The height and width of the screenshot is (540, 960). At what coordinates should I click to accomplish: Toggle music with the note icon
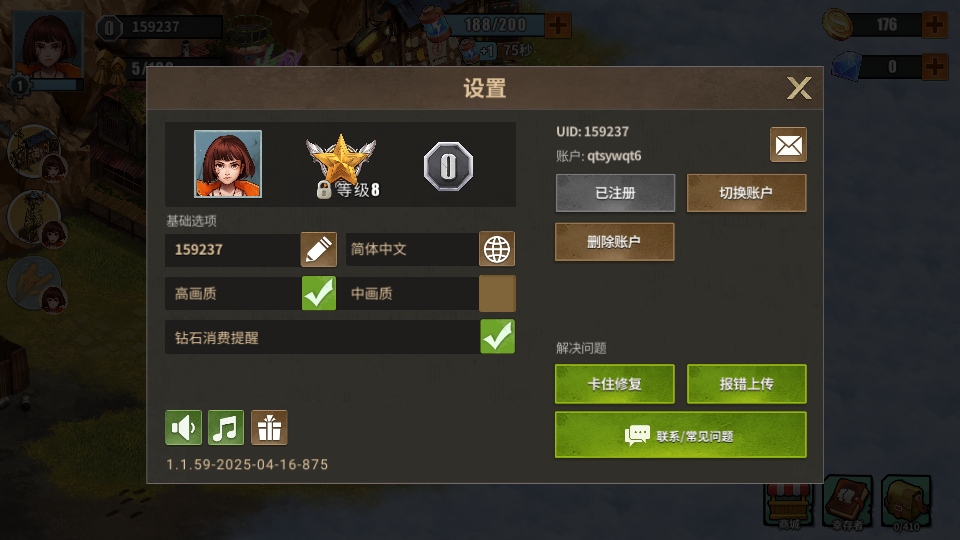(226, 427)
